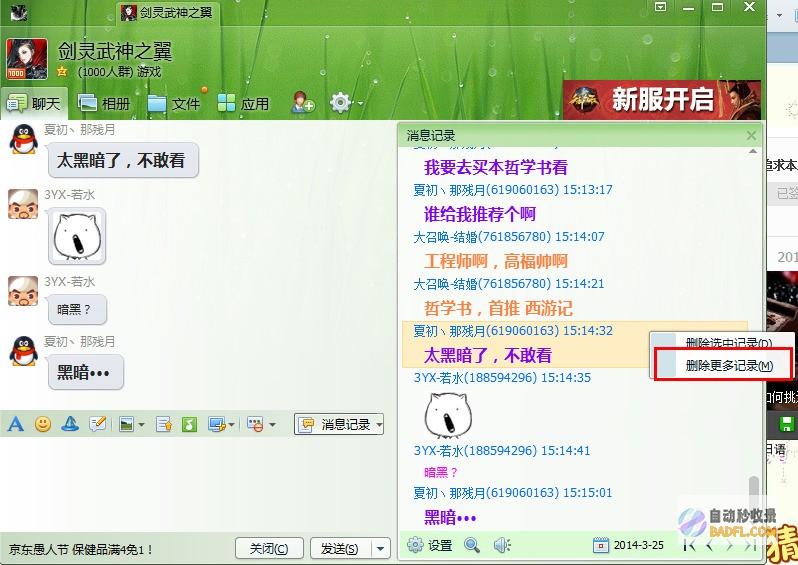
Task: Click the message records scrollbar thumb
Action: tap(753, 491)
